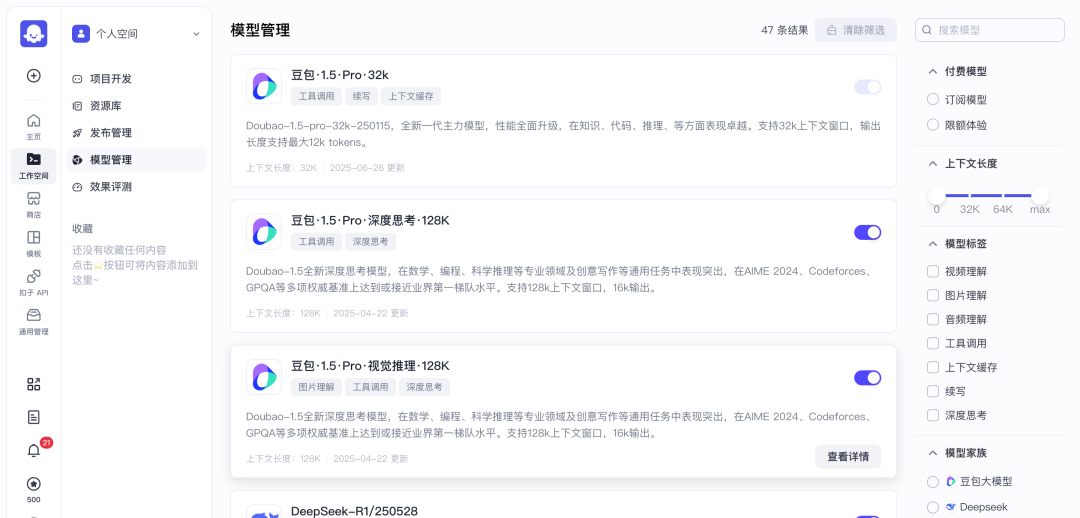Select 模型管理 in the menu

(136, 160)
